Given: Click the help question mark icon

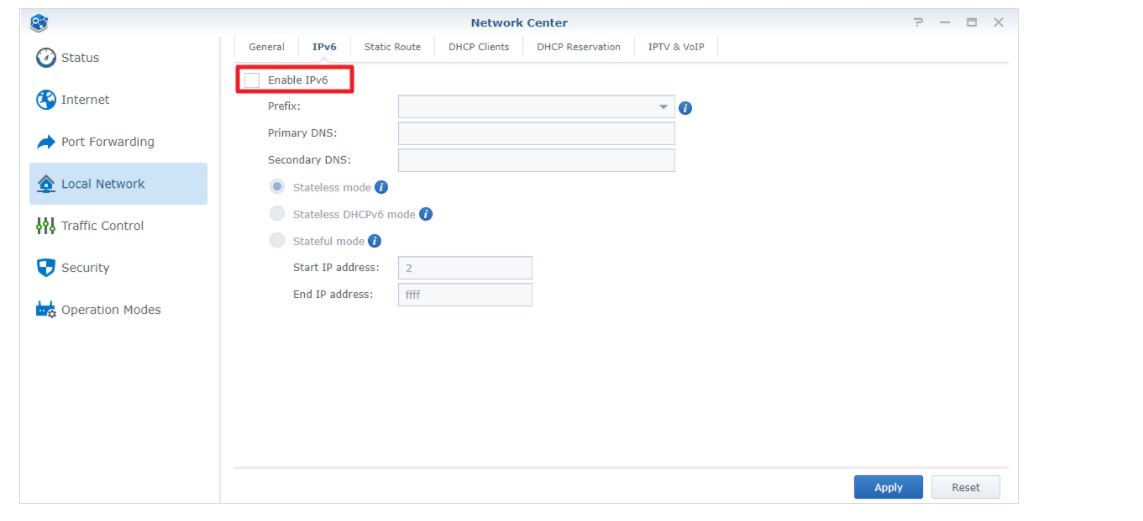Looking at the screenshot, I should (x=918, y=23).
